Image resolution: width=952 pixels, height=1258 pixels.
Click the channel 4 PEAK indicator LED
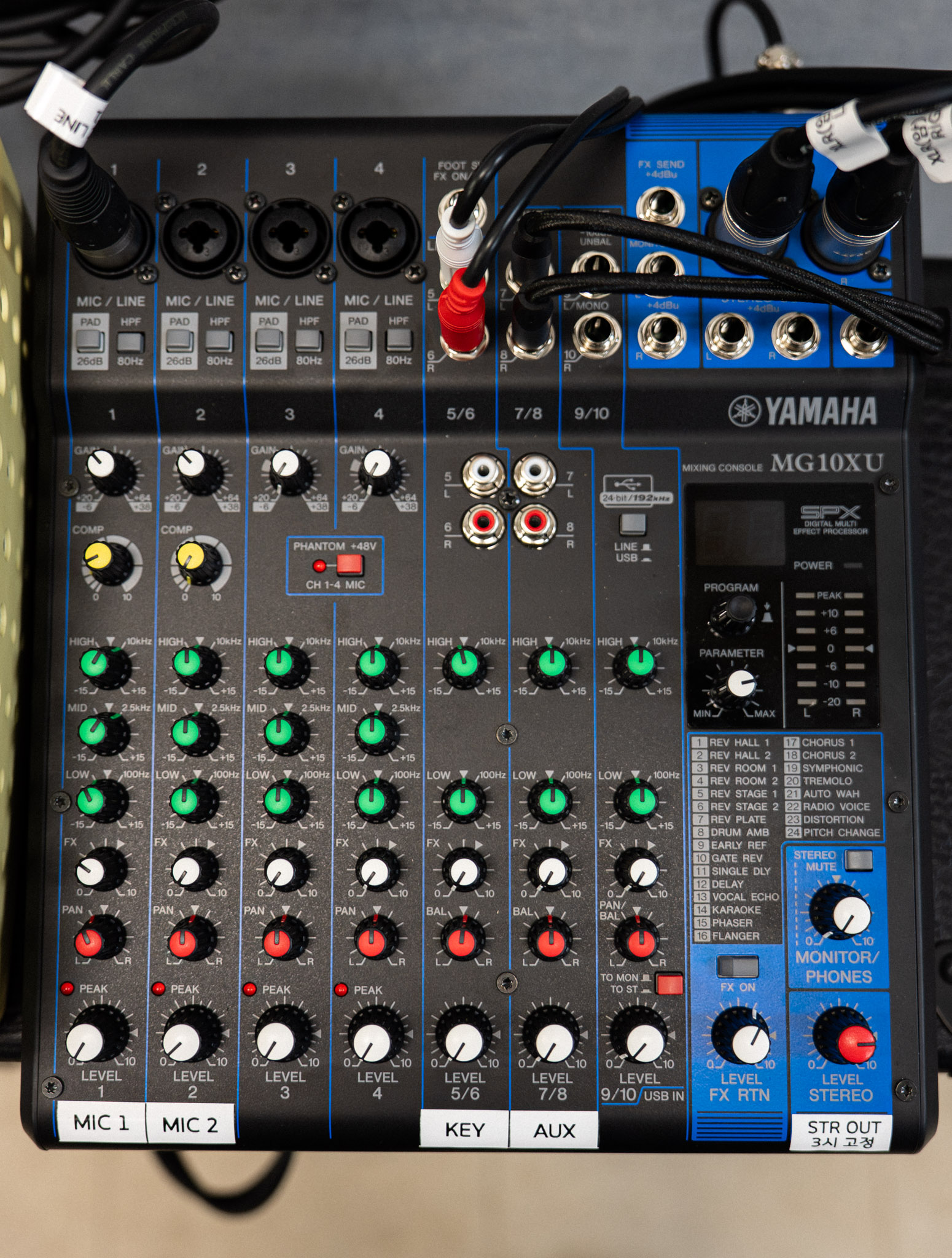(x=341, y=990)
